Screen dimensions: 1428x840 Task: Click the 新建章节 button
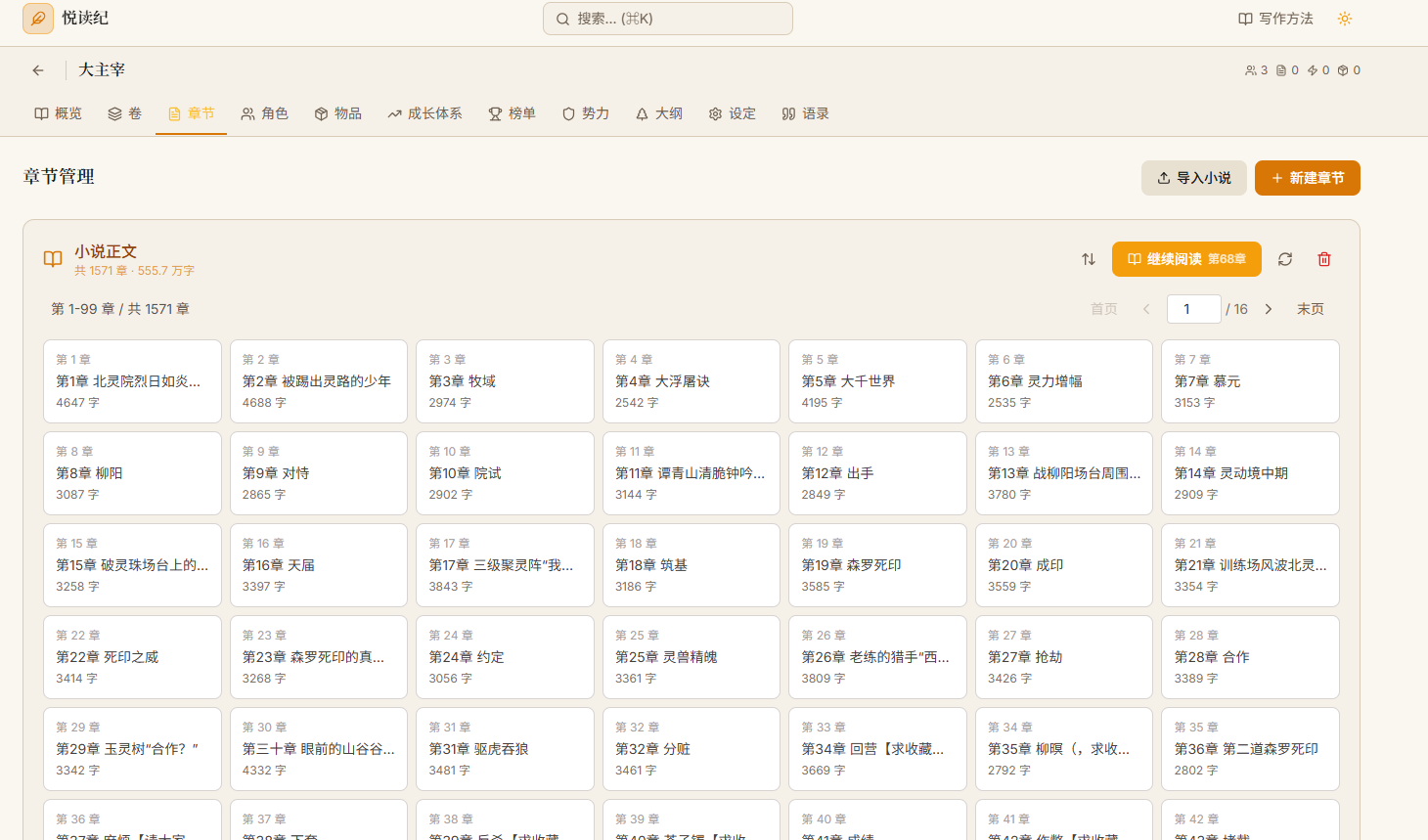click(x=1307, y=178)
